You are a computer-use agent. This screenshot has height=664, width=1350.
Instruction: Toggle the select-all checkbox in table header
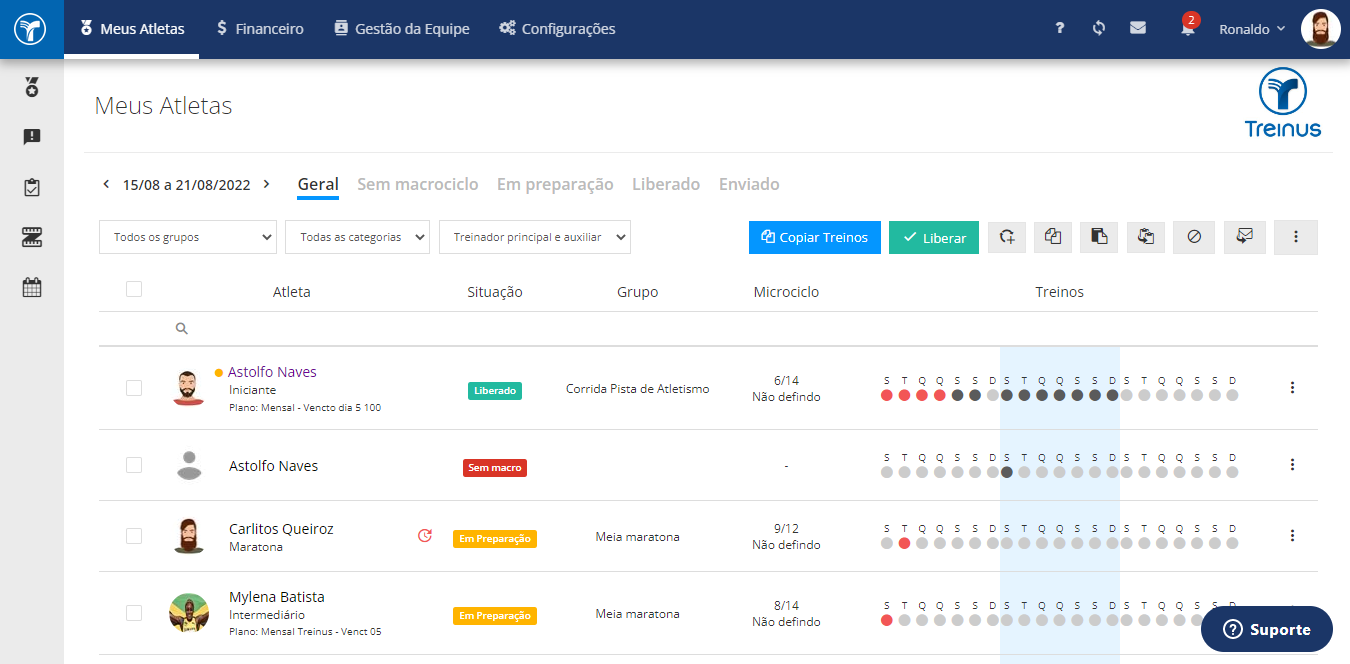[134, 290]
